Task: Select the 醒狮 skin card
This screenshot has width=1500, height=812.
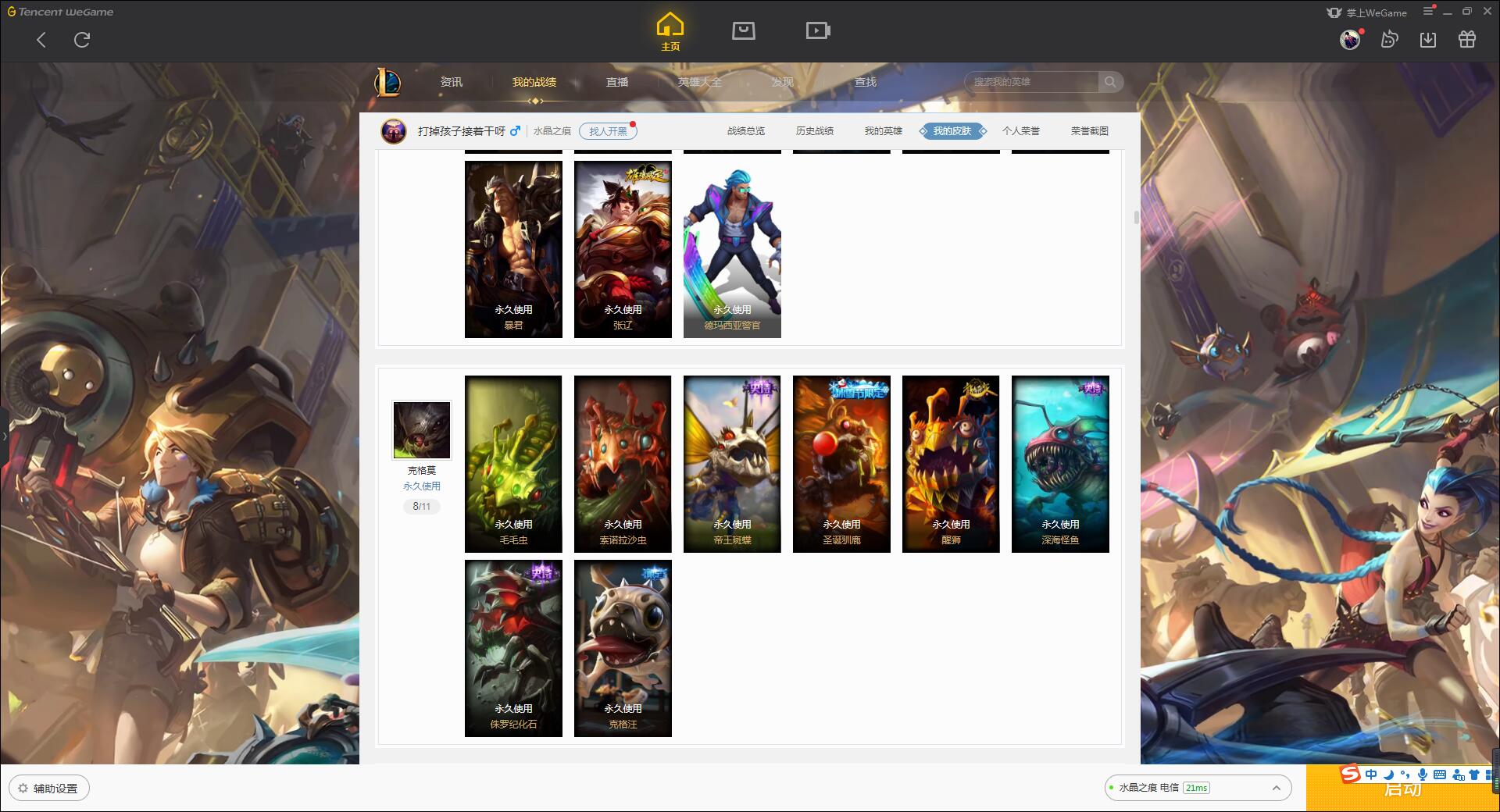Action: coord(951,465)
